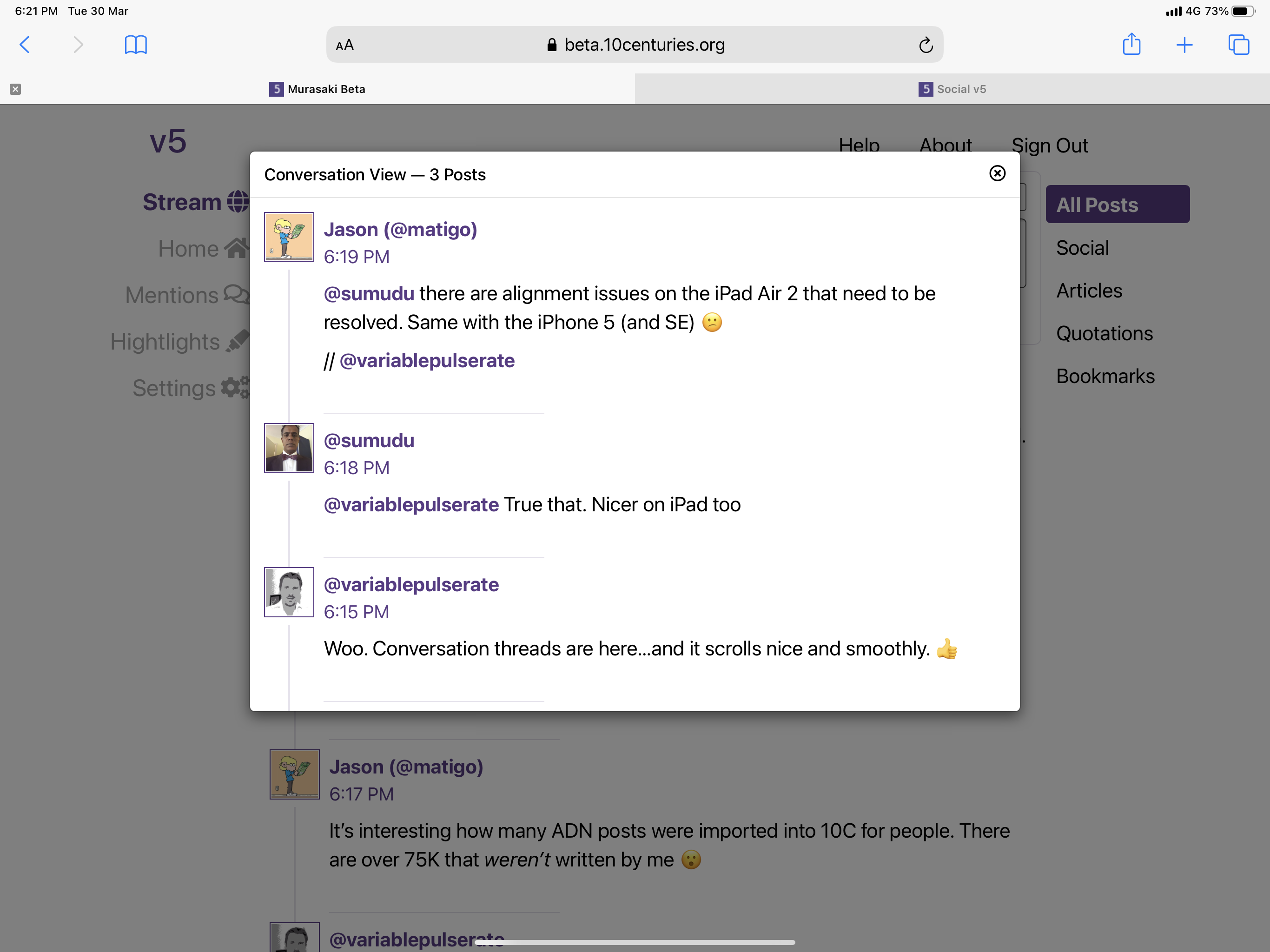The height and width of the screenshot is (952, 1270).
Task: Close the Conversation View dialog
Action: coord(997,173)
